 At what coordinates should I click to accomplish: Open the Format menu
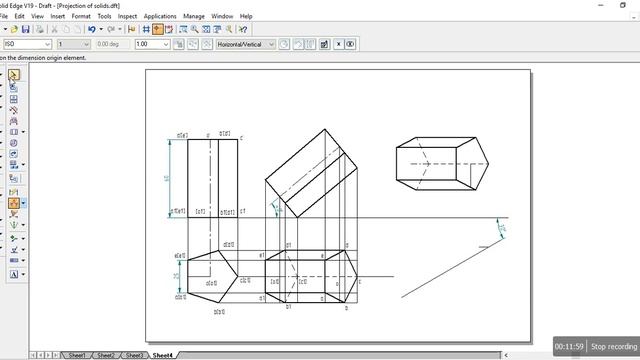[x=81, y=16]
